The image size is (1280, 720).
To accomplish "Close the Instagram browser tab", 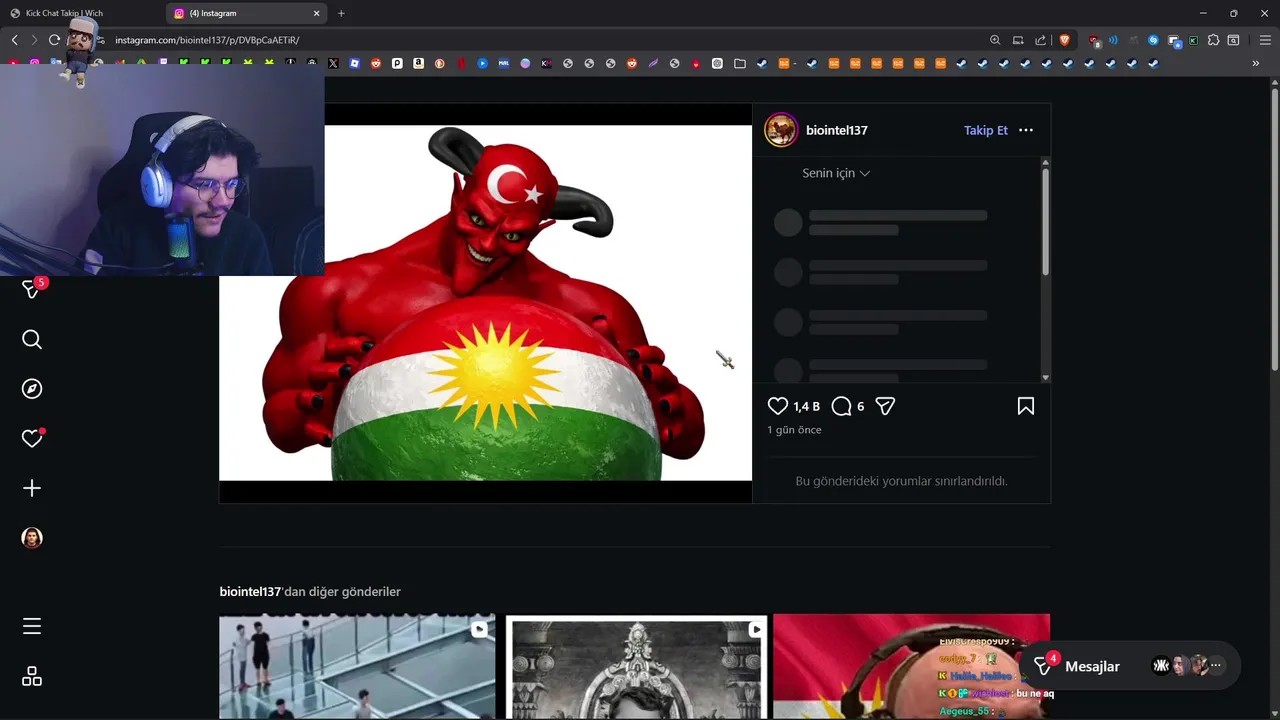I will click(317, 13).
